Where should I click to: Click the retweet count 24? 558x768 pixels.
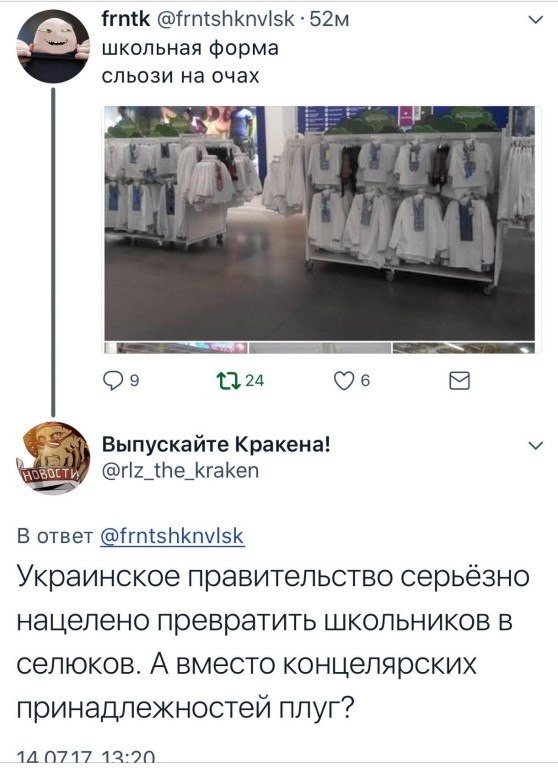(254, 381)
